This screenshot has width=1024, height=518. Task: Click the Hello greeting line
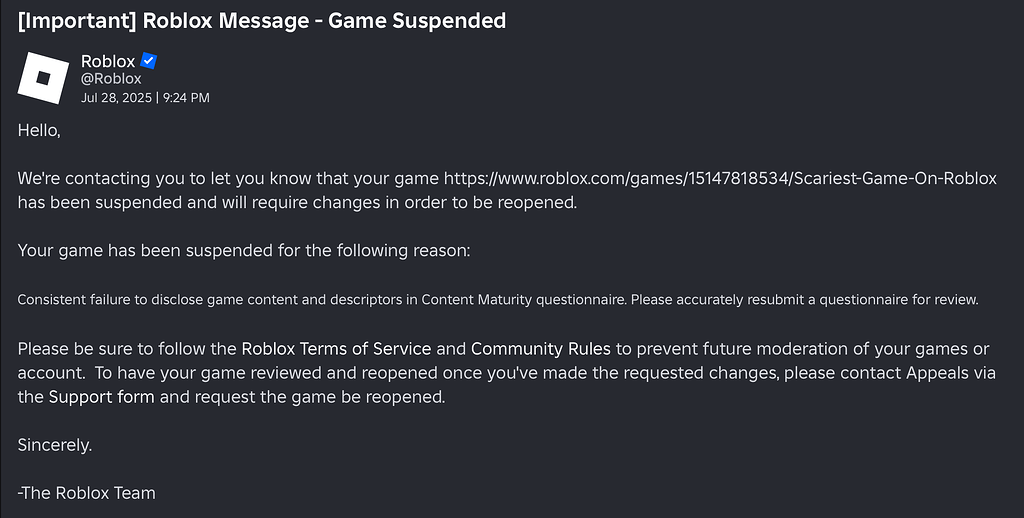coord(39,131)
